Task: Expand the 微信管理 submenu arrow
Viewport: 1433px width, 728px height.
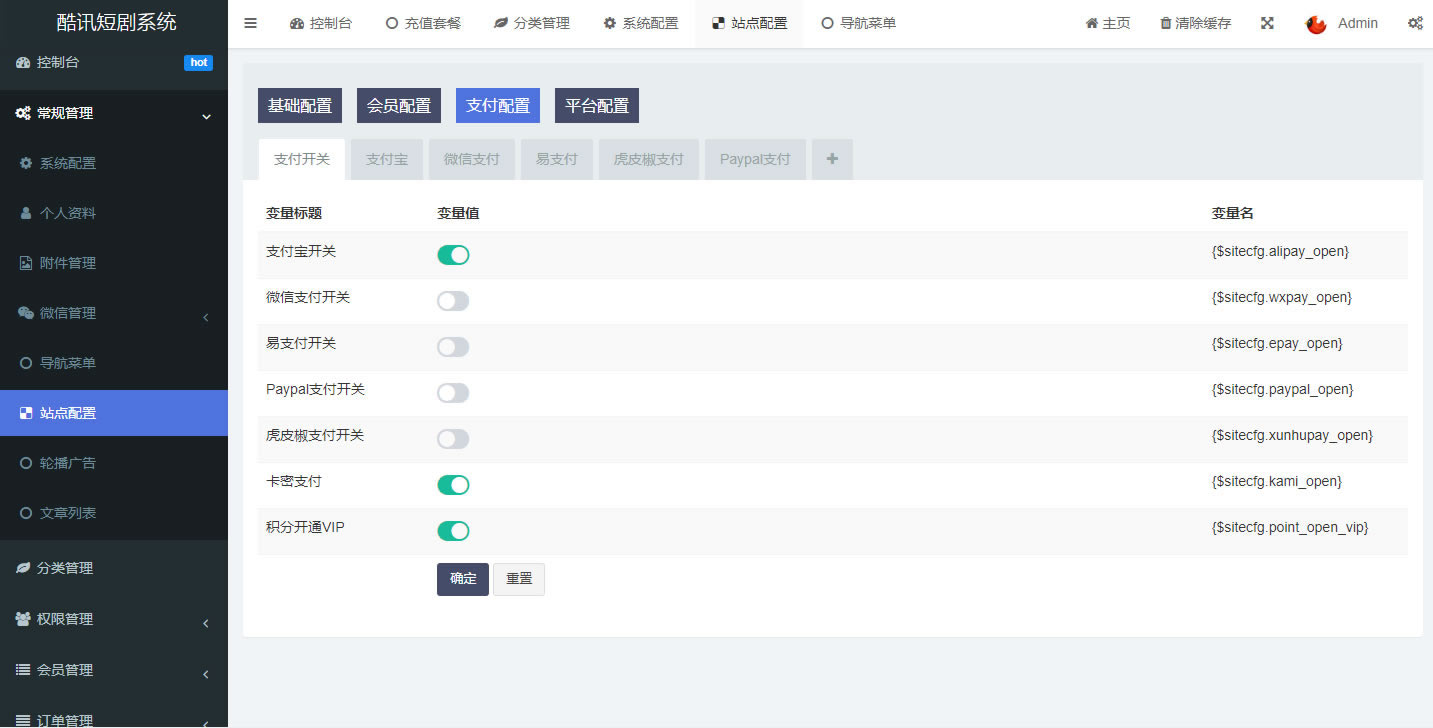Action: tap(206, 317)
